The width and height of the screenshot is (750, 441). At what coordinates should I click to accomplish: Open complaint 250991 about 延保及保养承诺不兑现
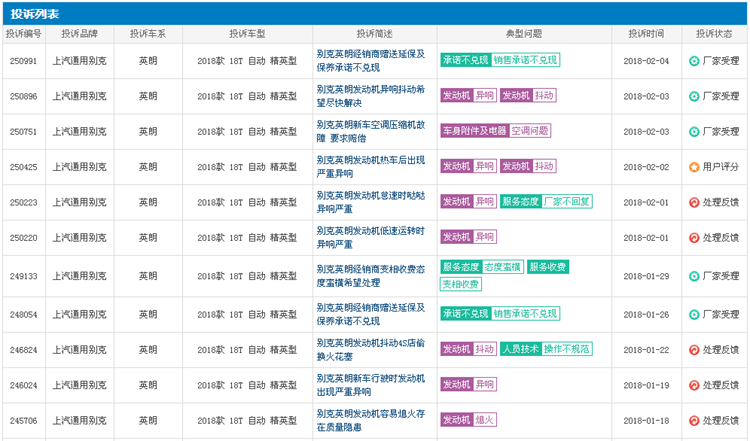371,61
